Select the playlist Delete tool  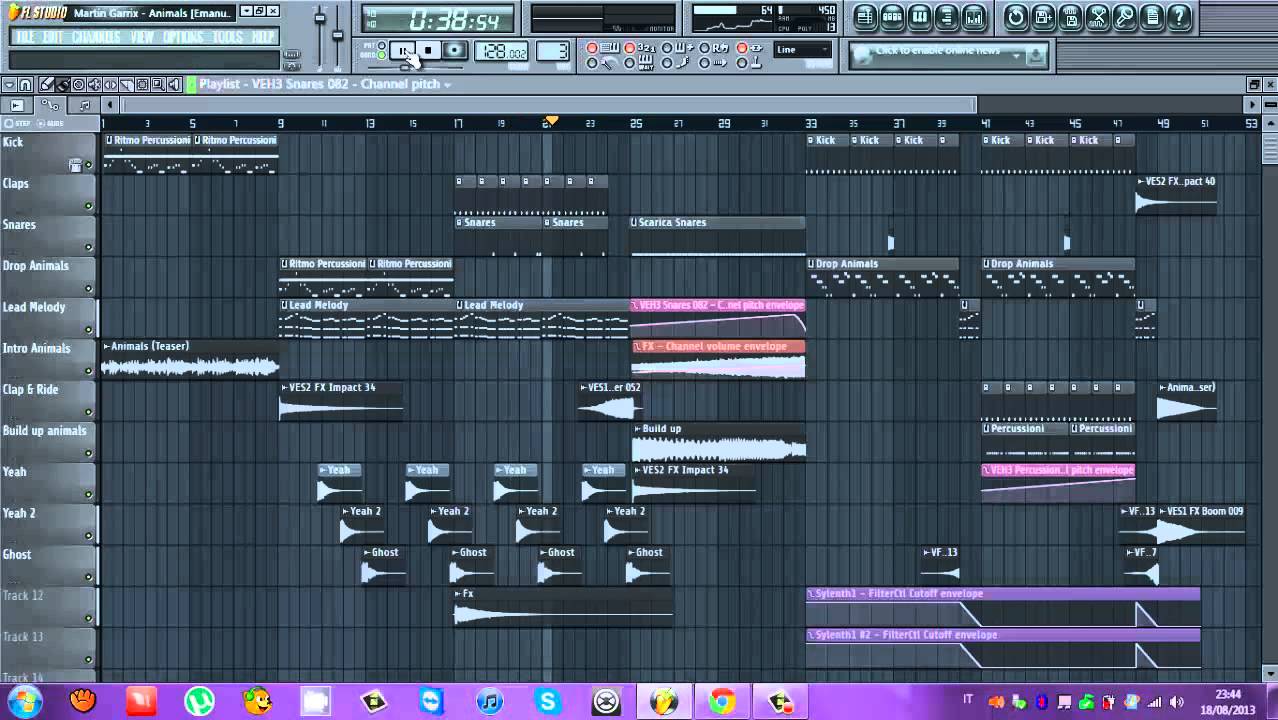(x=78, y=85)
